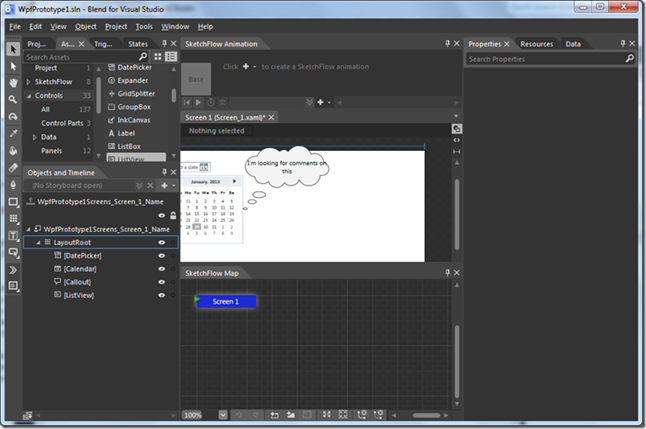
Task: Switch to the Resources tab
Action: point(536,44)
